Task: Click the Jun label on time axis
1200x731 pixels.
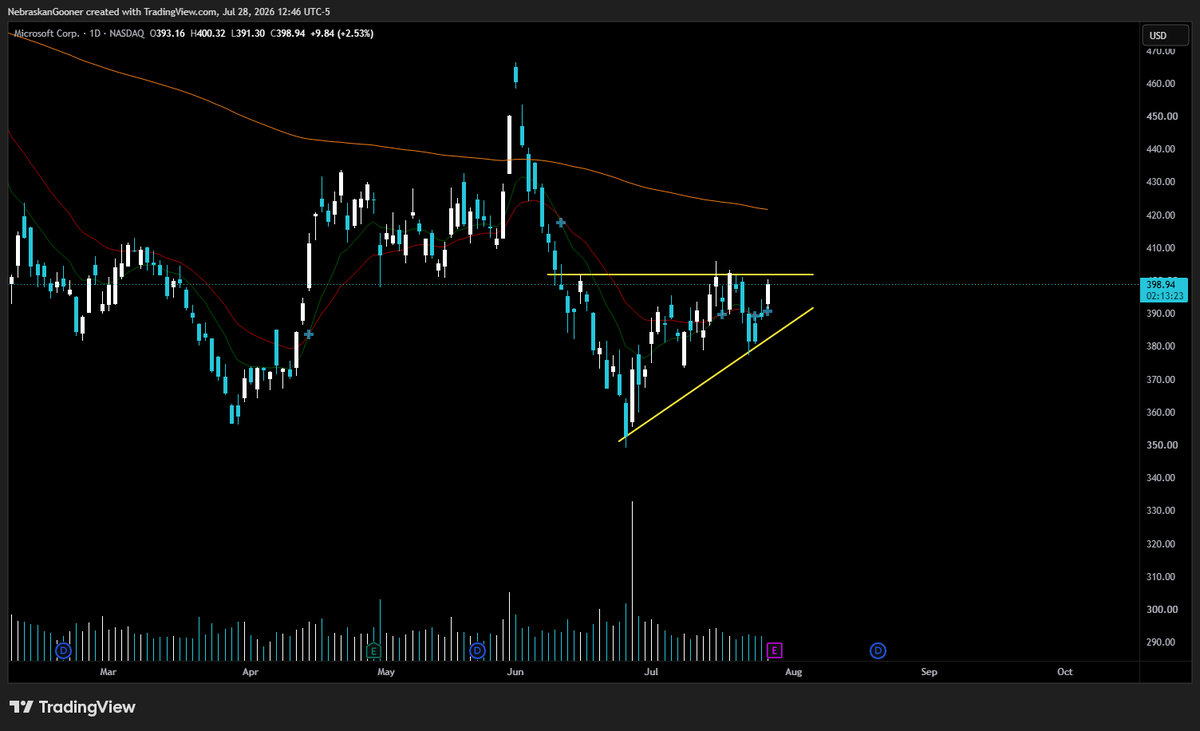Action: click(x=516, y=673)
